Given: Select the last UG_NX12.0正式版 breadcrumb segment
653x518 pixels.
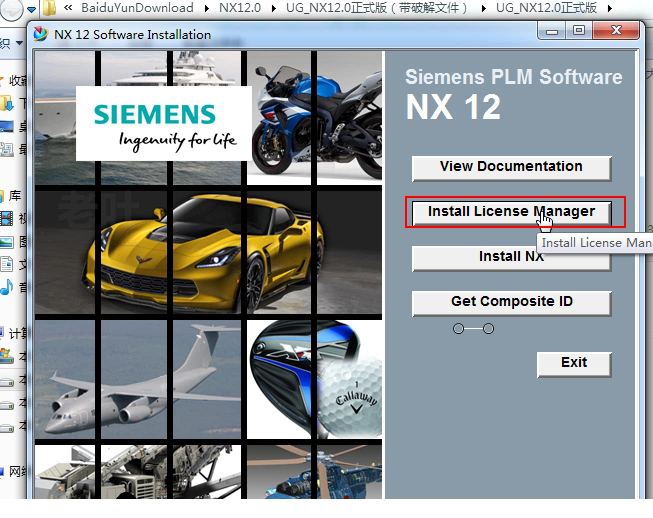Looking at the screenshot, I should [x=546, y=8].
